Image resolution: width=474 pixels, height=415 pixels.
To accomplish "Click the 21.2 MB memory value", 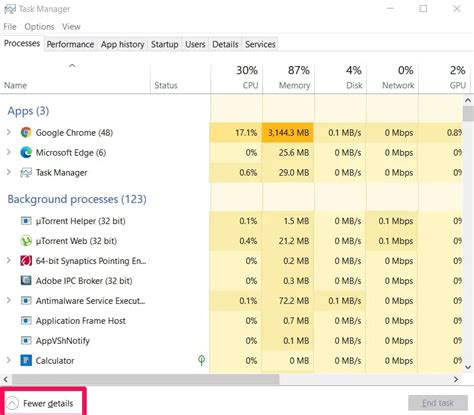I will tap(294, 241).
